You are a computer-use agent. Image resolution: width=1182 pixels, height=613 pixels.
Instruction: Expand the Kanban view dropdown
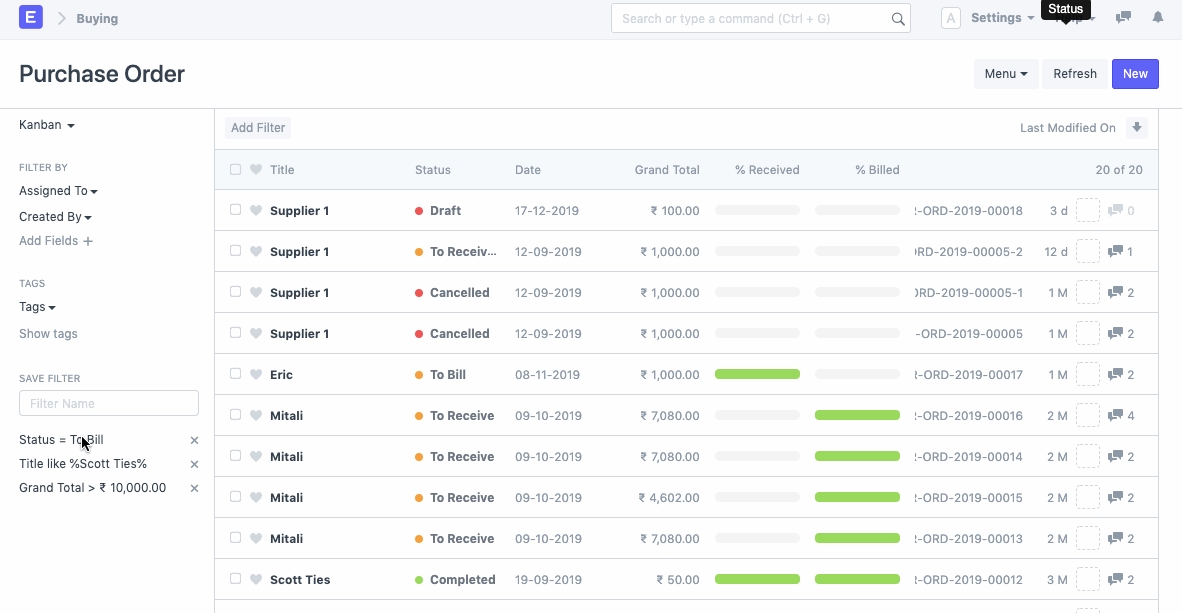tap(47, 125)
